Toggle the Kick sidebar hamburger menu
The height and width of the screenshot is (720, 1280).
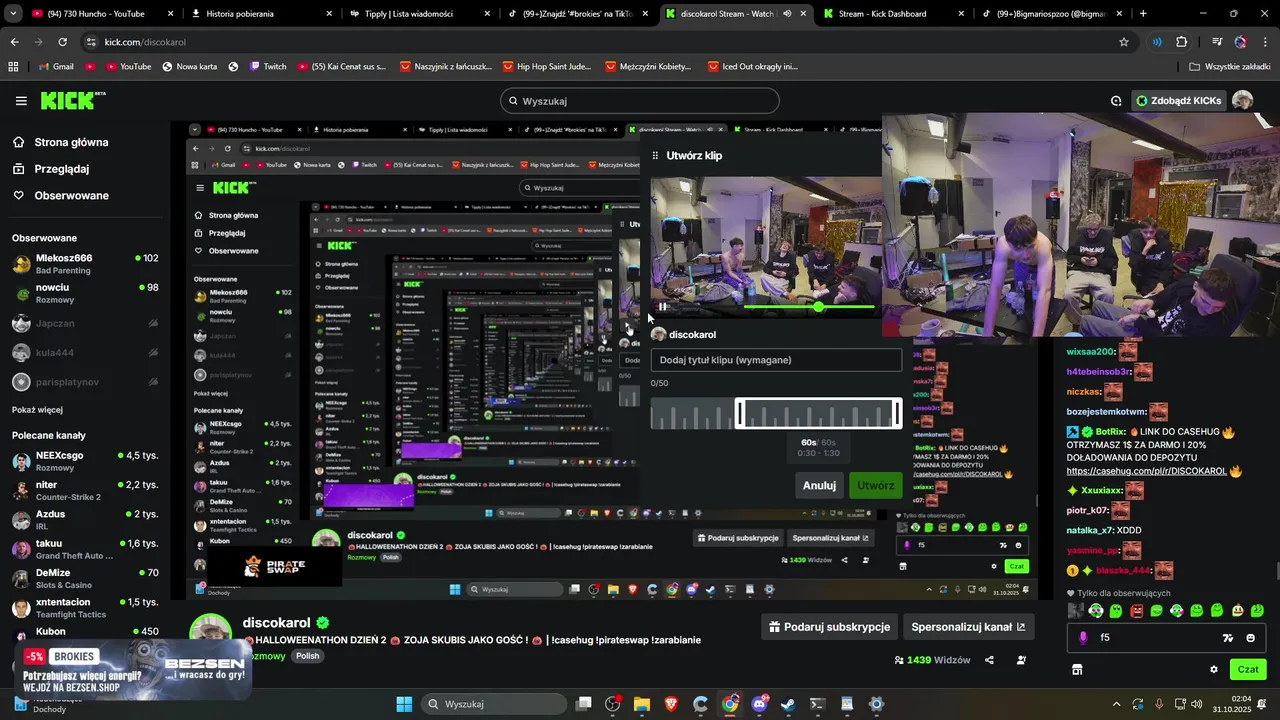click(x=21, y=101)
